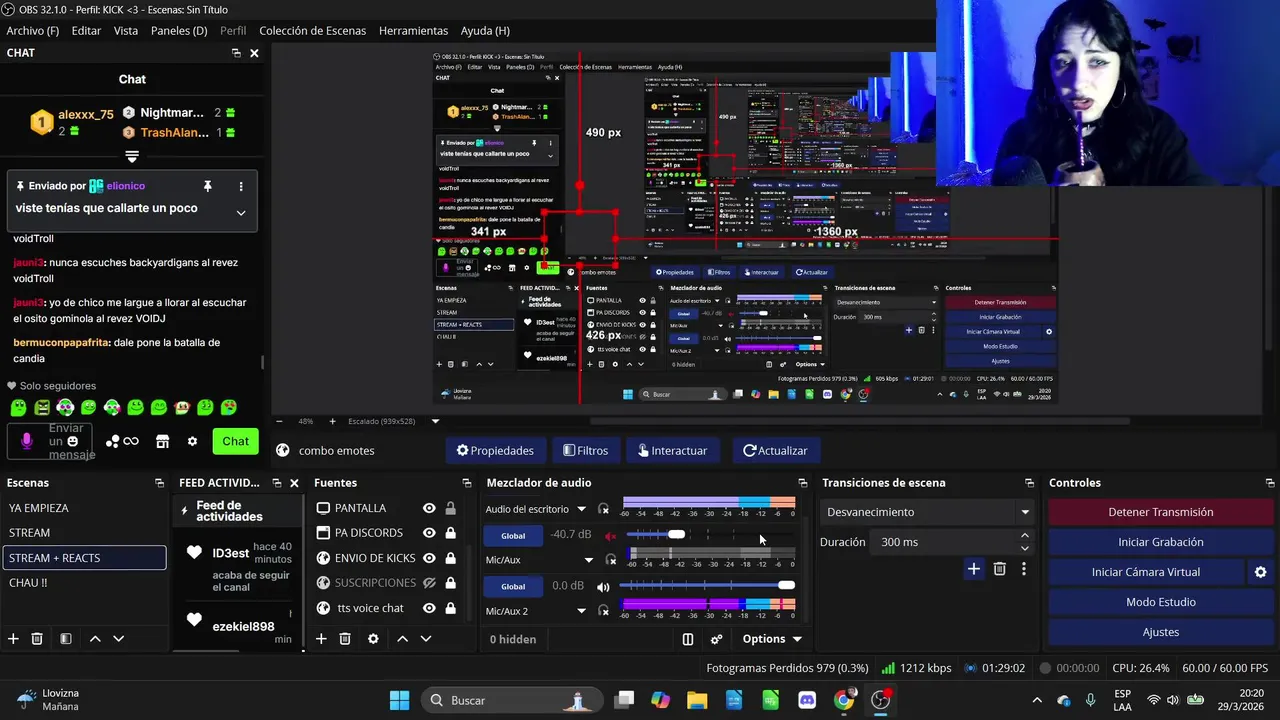1280x720 pixels.
Task: Expand the pinned message chevron
Action: 240,212
